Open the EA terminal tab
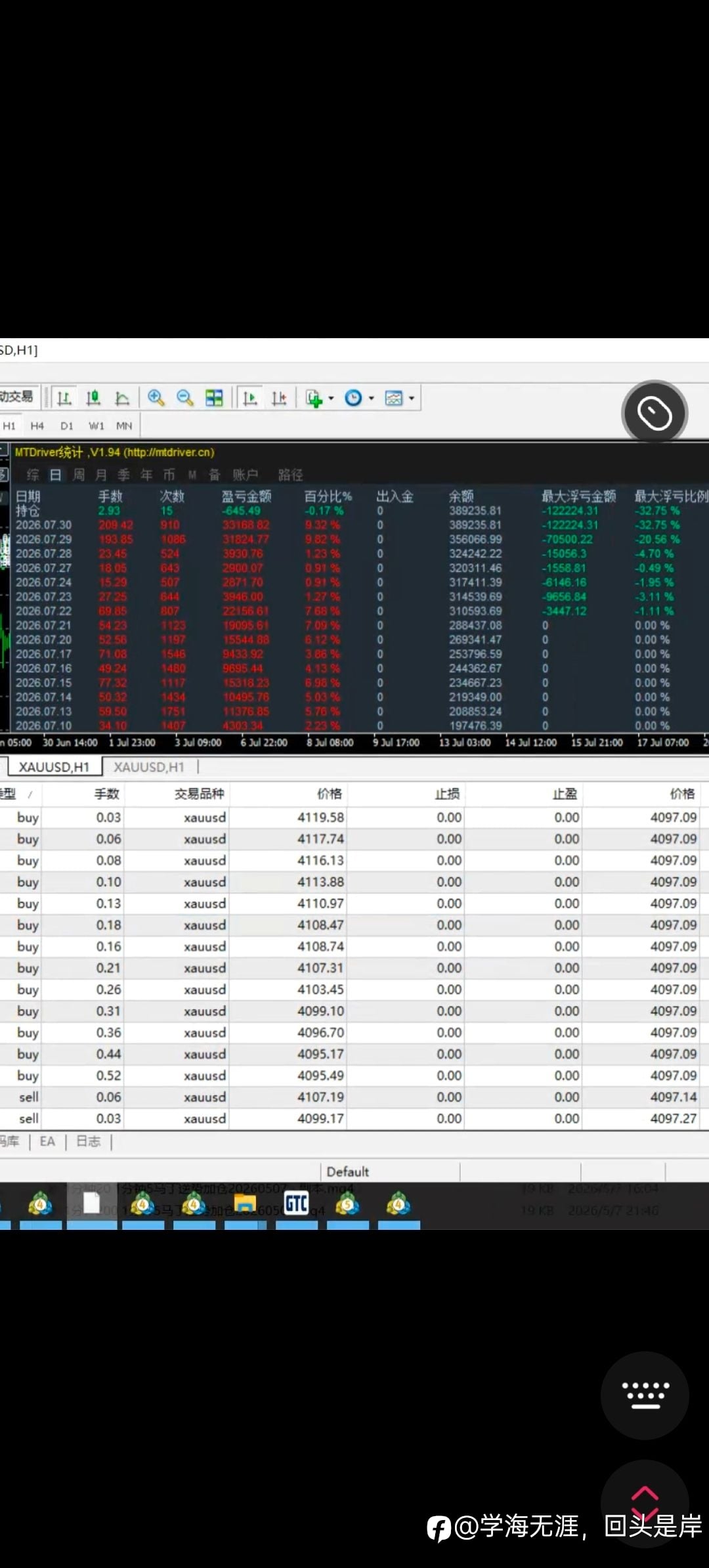The height and width of the screenshot is (1568, 709). pos(47,1141)
